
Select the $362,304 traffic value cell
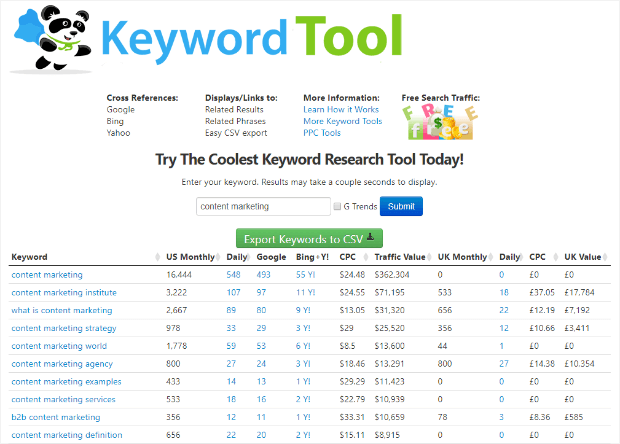click(392, 275)
